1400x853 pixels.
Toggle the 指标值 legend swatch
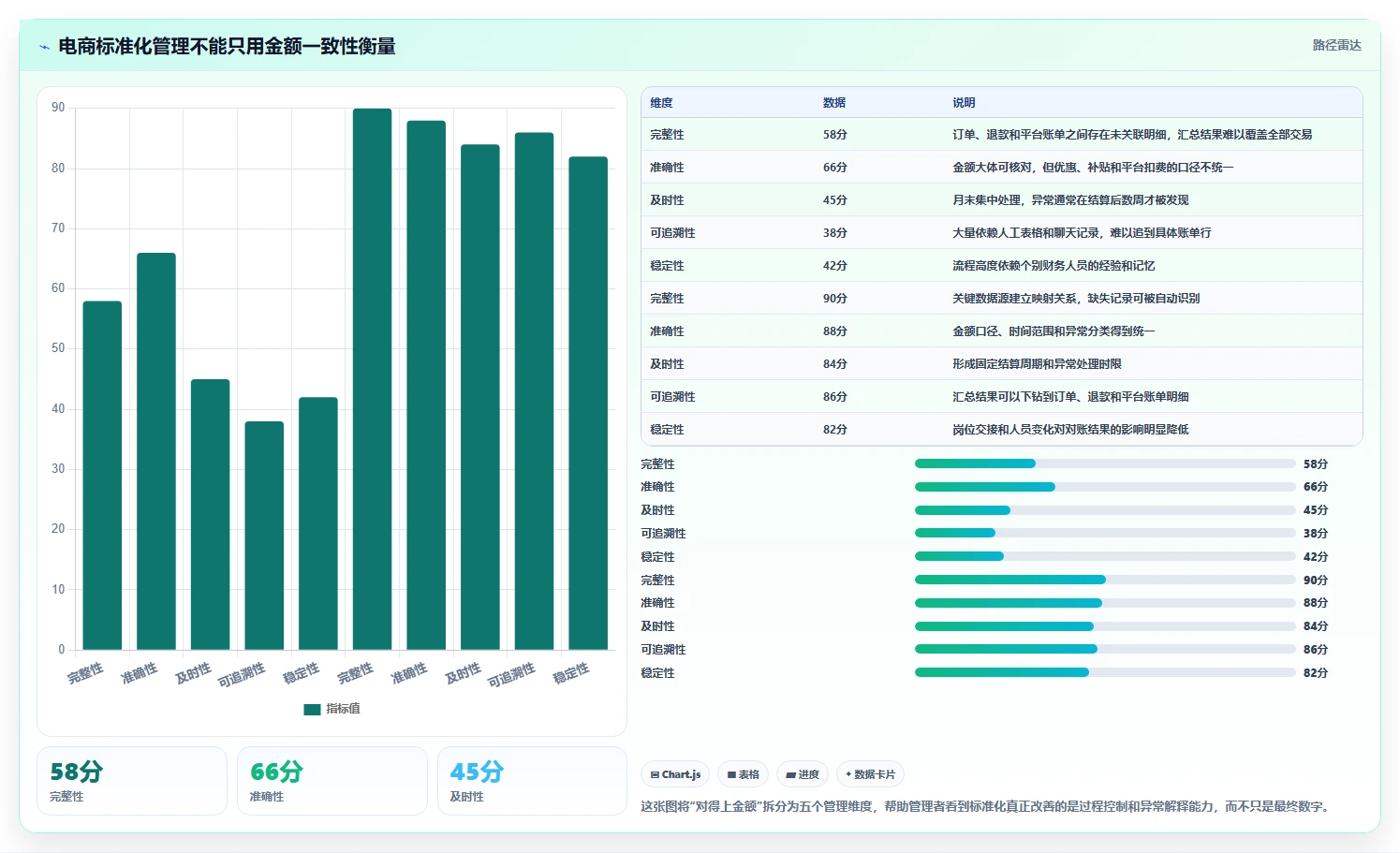(x=313, y=709)
